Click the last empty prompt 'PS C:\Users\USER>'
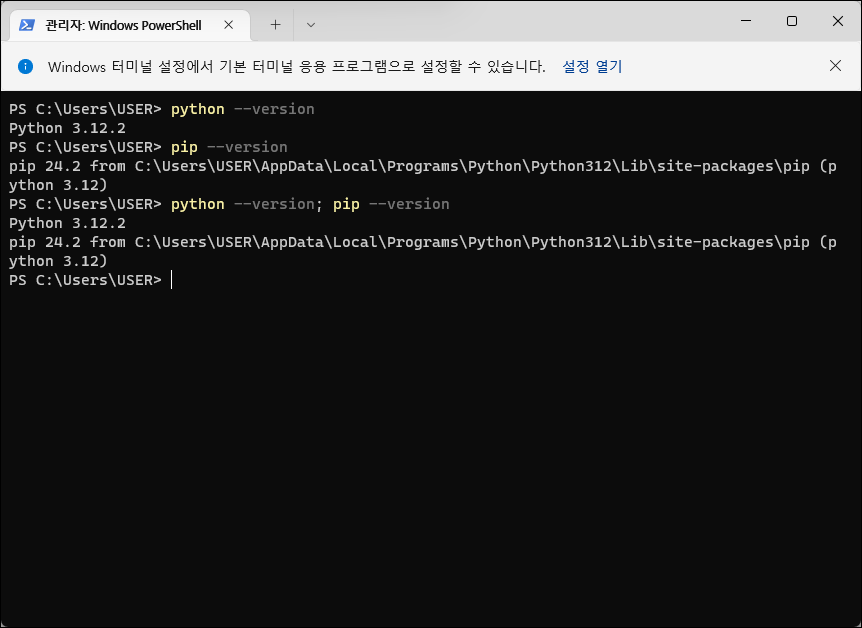Screen dimensions: 862x628 [x=85, y=280]
